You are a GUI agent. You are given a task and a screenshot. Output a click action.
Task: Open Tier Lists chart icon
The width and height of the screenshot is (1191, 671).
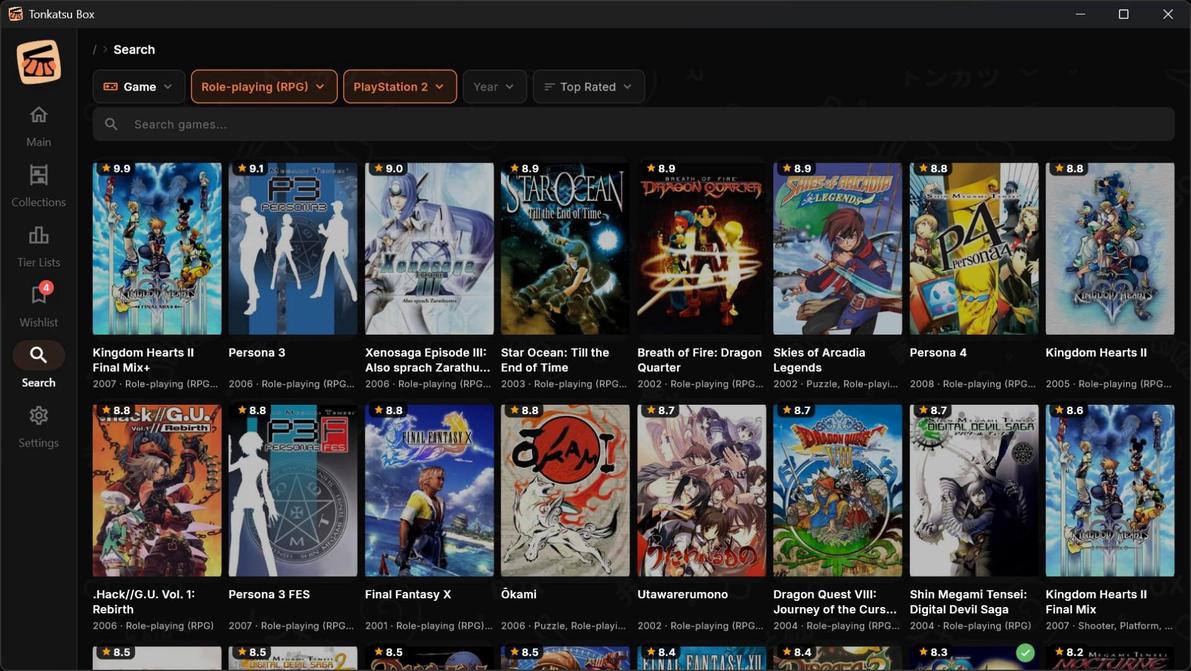click(x=38, y=236)
